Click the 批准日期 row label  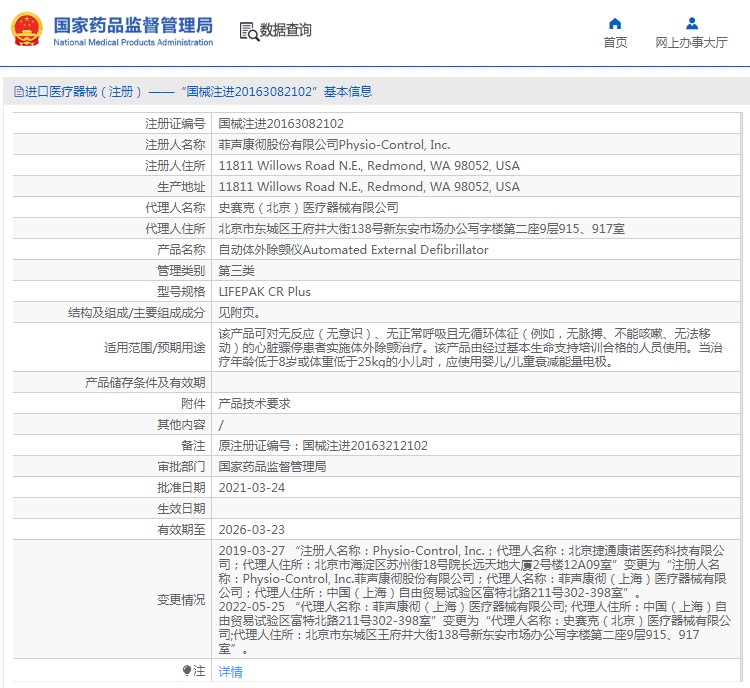pos(181,488)
